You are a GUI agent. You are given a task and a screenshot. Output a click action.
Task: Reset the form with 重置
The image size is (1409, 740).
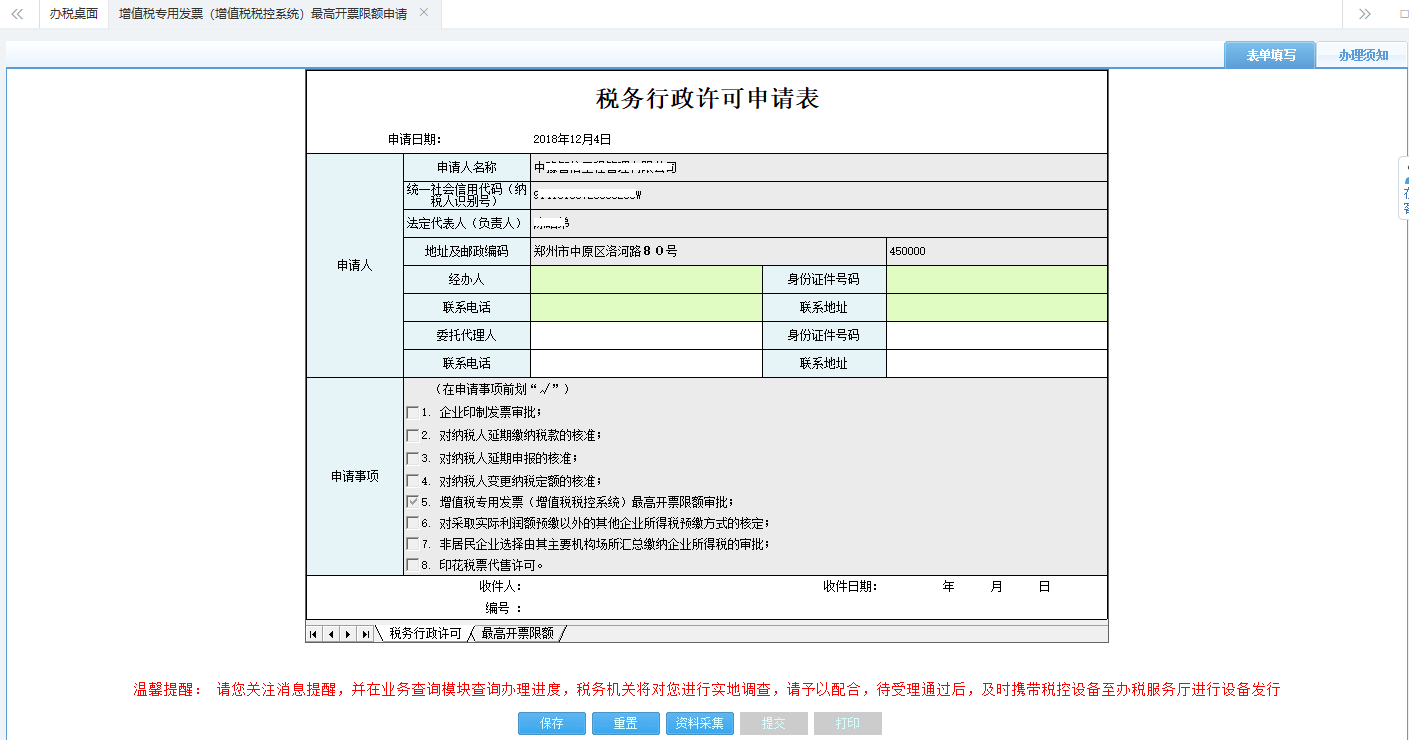[625, 722]
